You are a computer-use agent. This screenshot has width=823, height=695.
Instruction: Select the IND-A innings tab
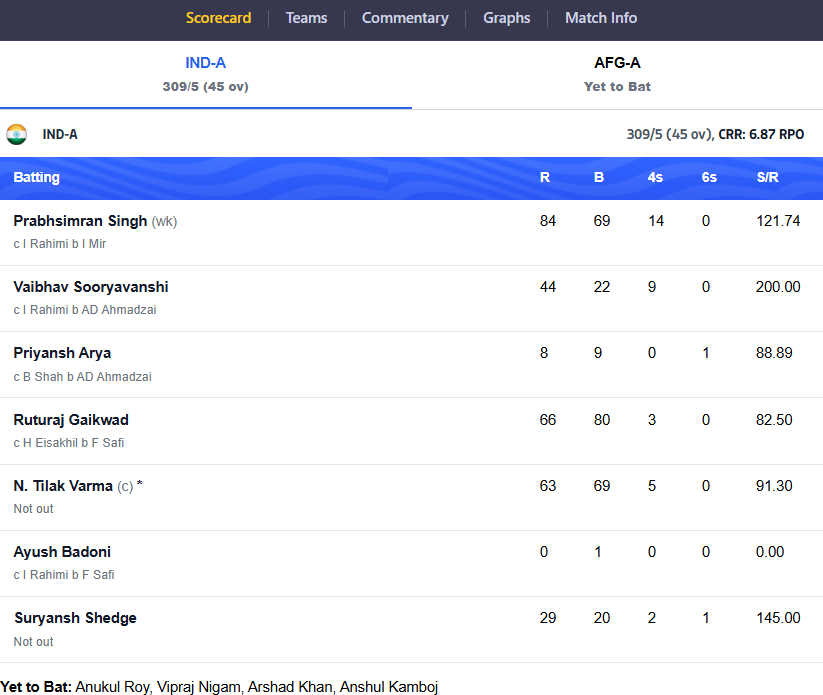(x=206, y=75)
